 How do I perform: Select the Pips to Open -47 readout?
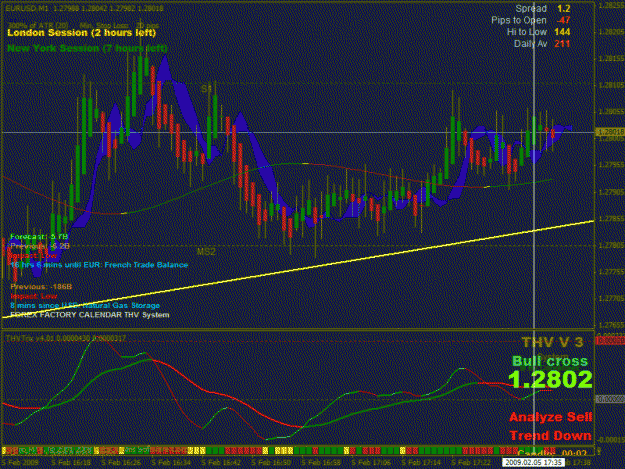531,20
